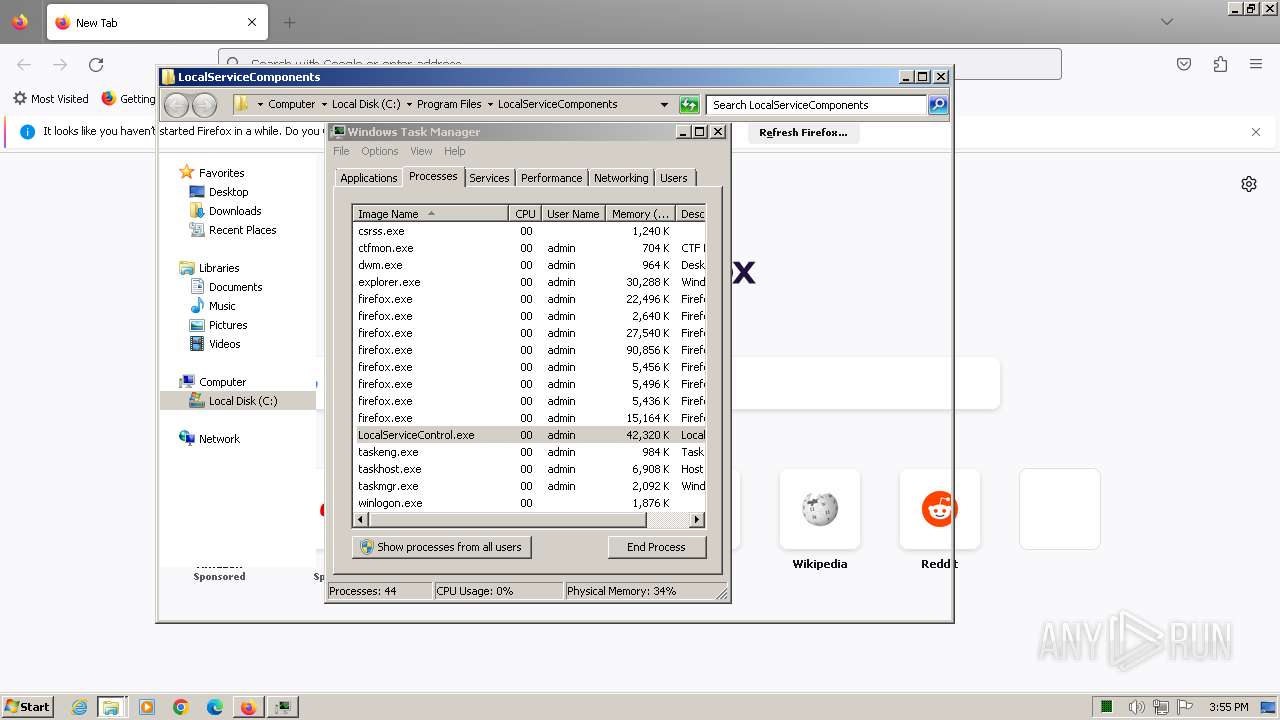Switch to the Users tab
The height and width of the screenshot is (720, 1280).
click(x=674, y=178)
